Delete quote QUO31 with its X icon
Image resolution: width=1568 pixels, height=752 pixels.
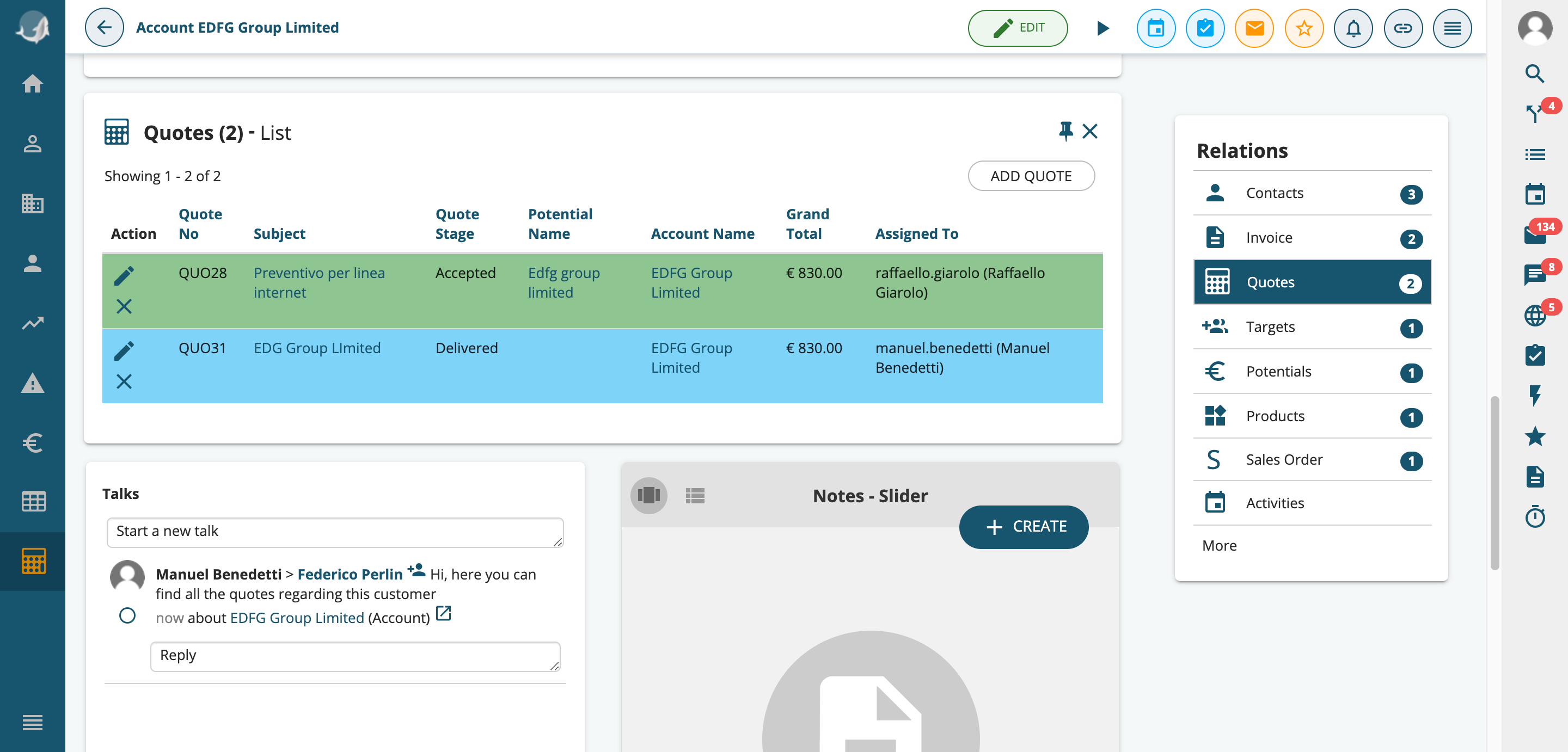click(124, 381)
